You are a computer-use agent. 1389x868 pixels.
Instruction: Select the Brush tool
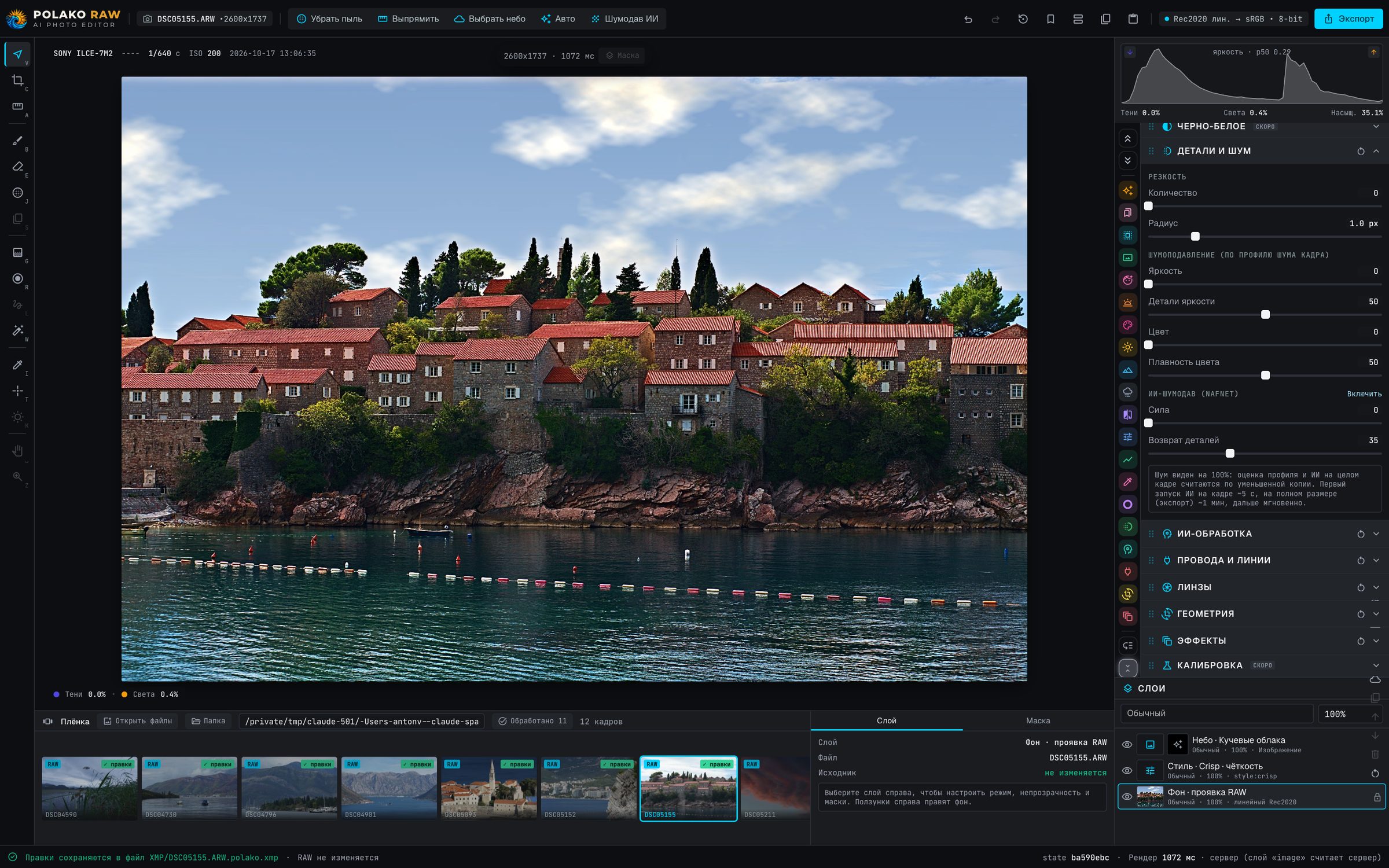coord(17,141)
